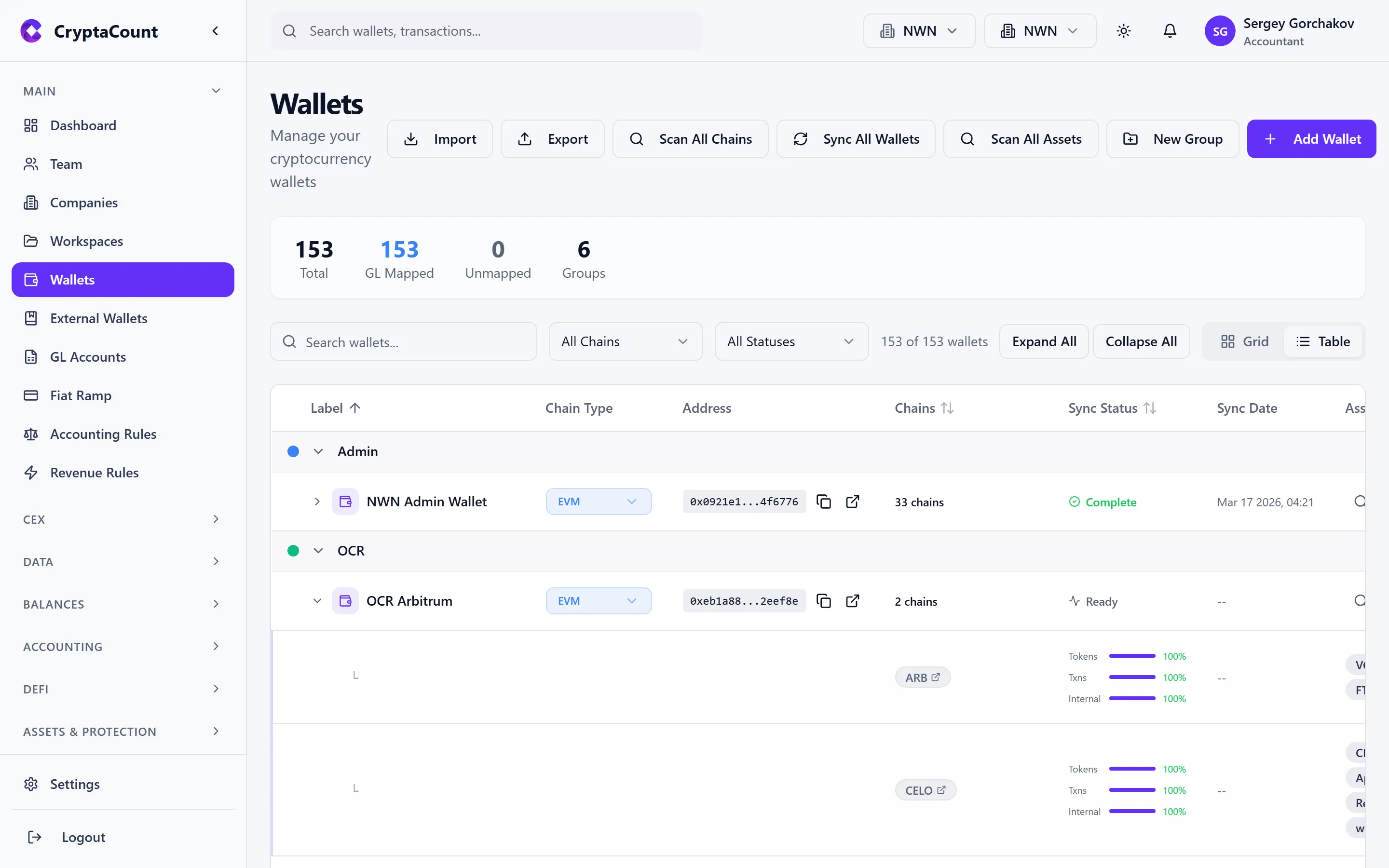The width and height of the screenshot is (1389, 868).
Task: Click the copy icon next to NWN Admin Wallet address
Action: (x=823, y=501)
